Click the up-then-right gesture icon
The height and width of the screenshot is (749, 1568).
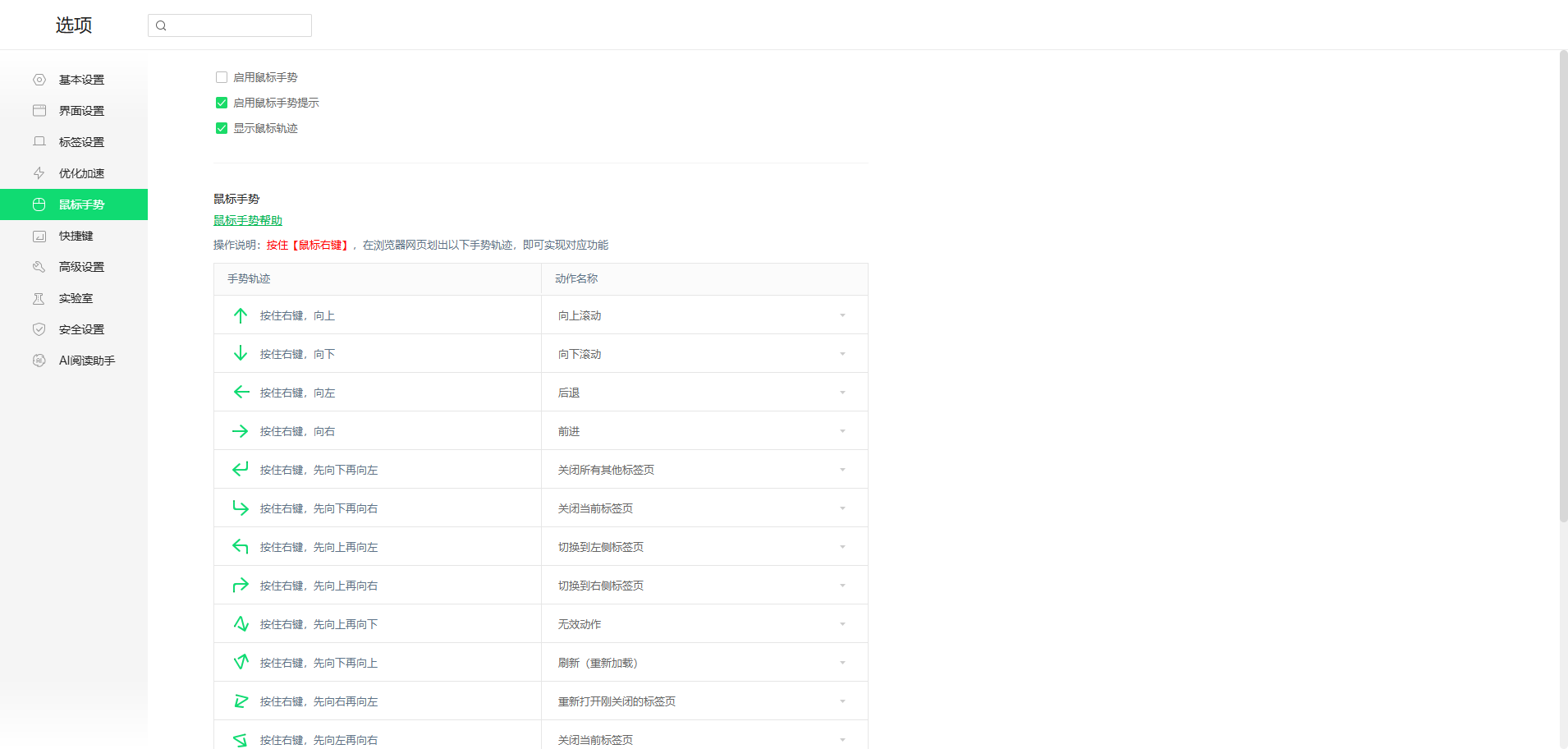coord(241,586)
